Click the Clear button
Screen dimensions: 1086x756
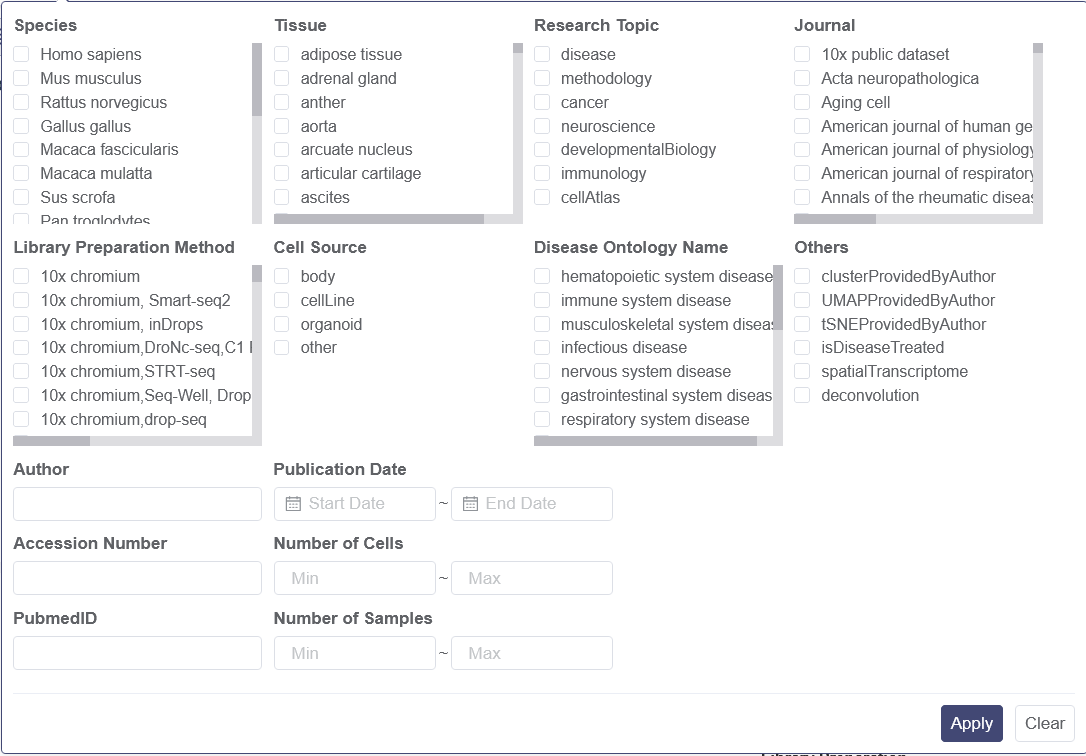point(1044,723)
